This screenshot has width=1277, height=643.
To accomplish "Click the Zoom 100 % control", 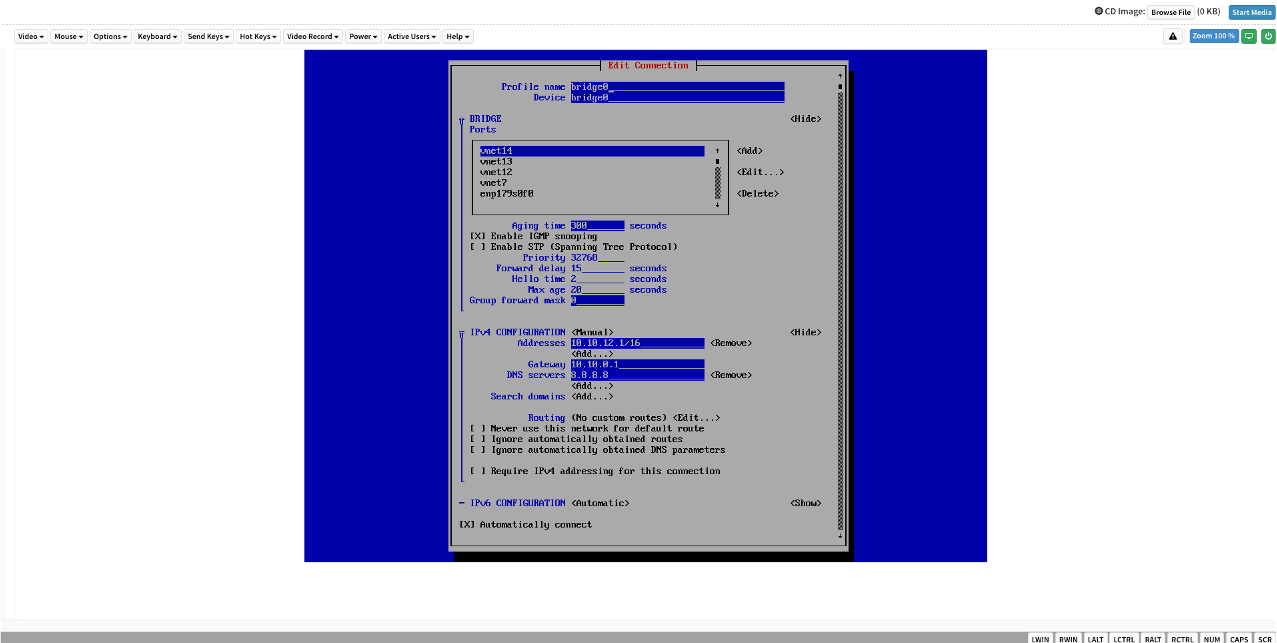I will point(1213,36).
